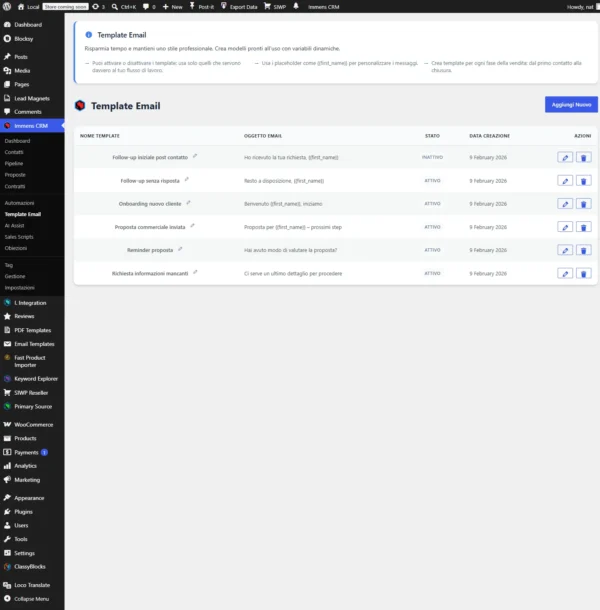The image size is (600, 610).
Task: Edit the Follow-up iniziale post contatto template
Action: click(565, 158)
